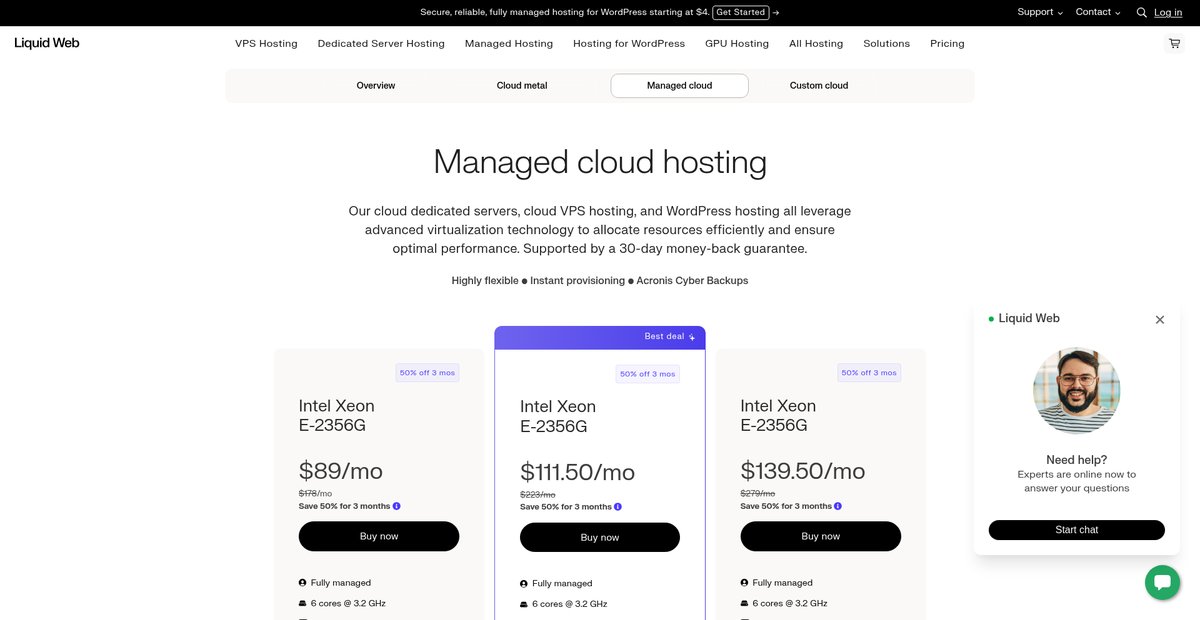1200x620 pixels.
Task: Click 50% off badge on $139.50 plan
Action: (869, 373)
